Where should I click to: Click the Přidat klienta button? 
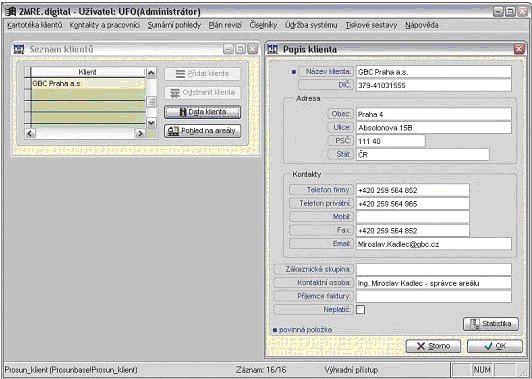click(x=203, y=74)
